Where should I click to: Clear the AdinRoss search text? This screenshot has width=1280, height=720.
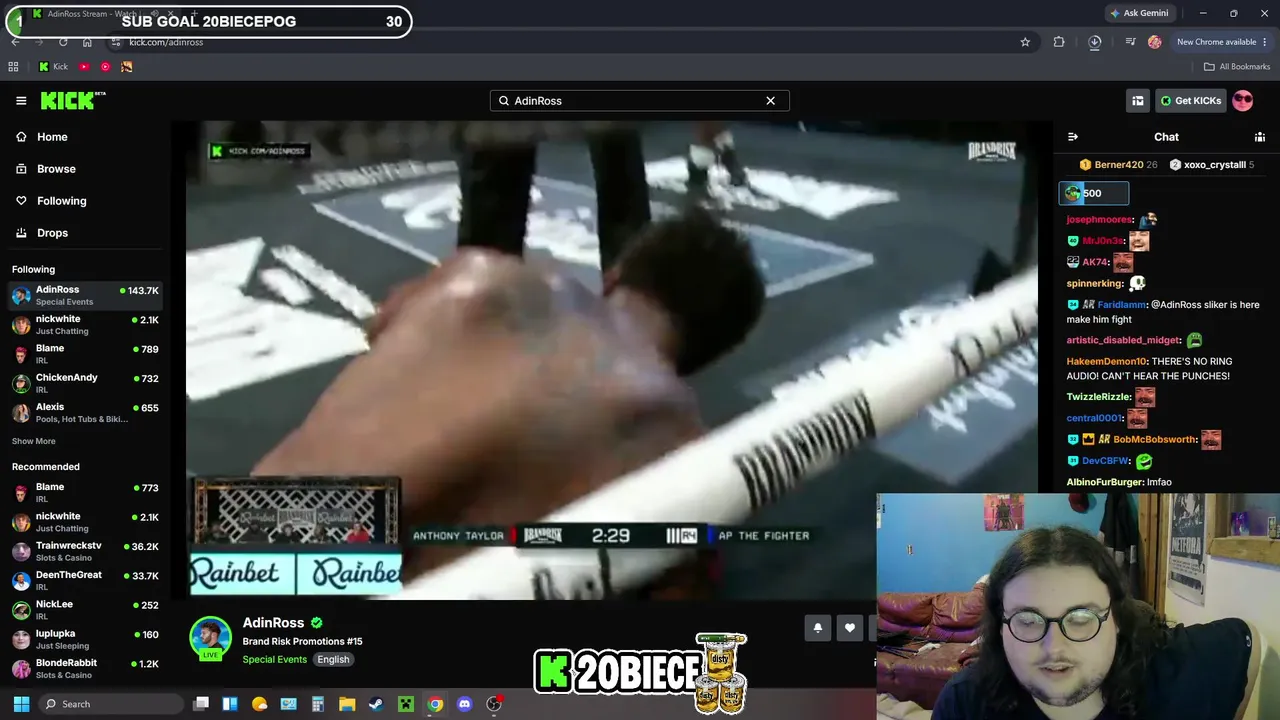click(770, 100)
